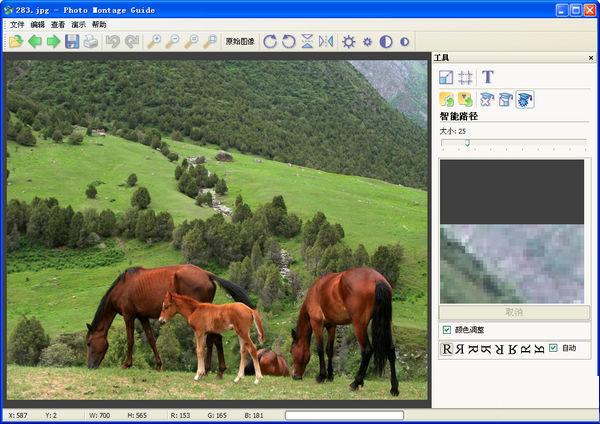The height and width of the screenshot is (424, 600).
Task: Rotate image clockwise
Action: [x=270, y=41]
